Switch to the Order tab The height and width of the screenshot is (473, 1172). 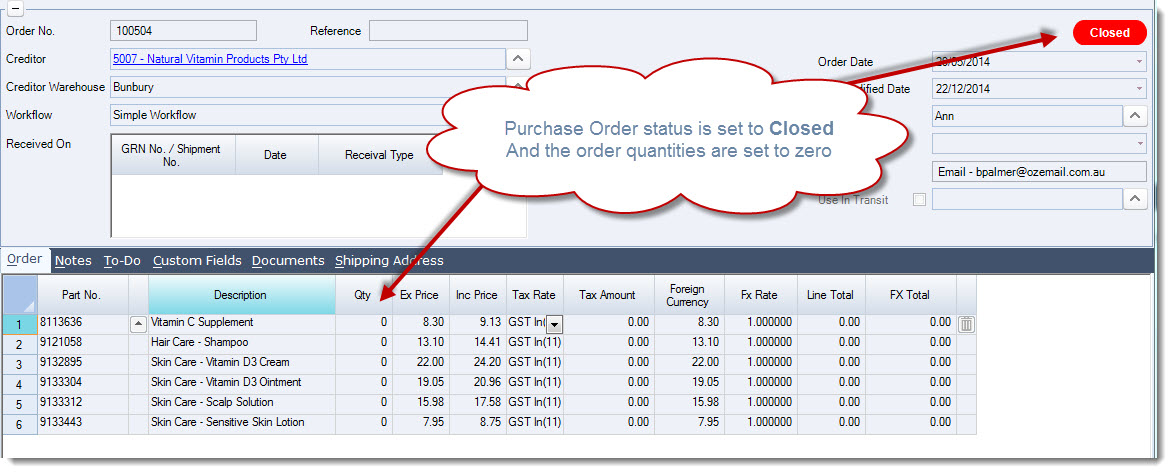click(x=25, y=259)
